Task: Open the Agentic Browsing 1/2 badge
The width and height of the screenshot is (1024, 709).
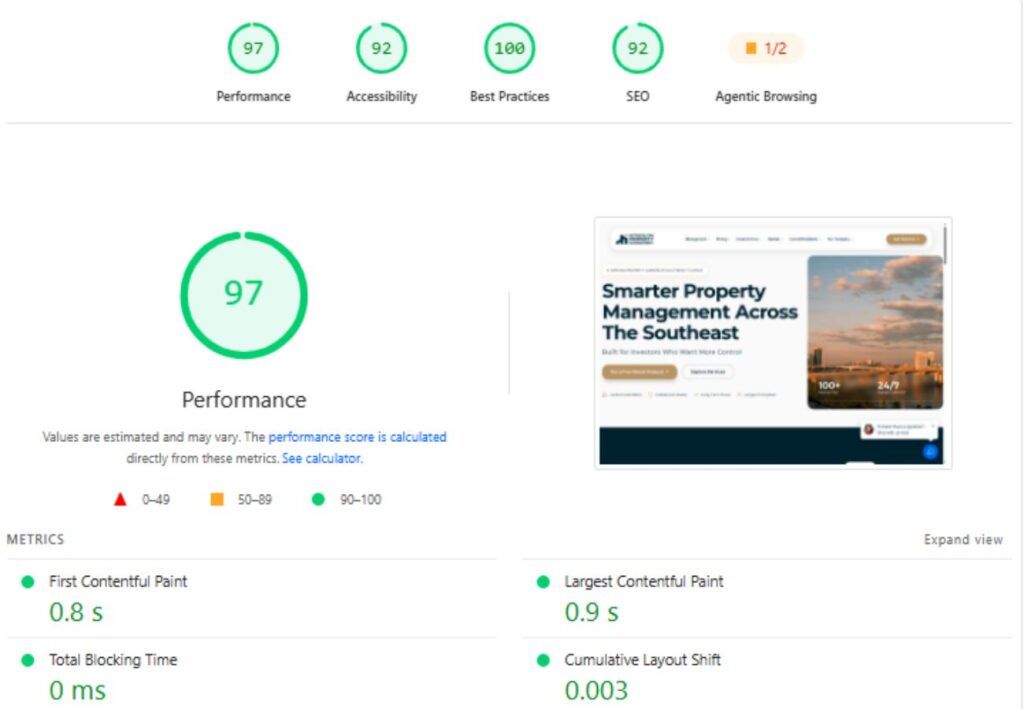Action: pos(766,48)
